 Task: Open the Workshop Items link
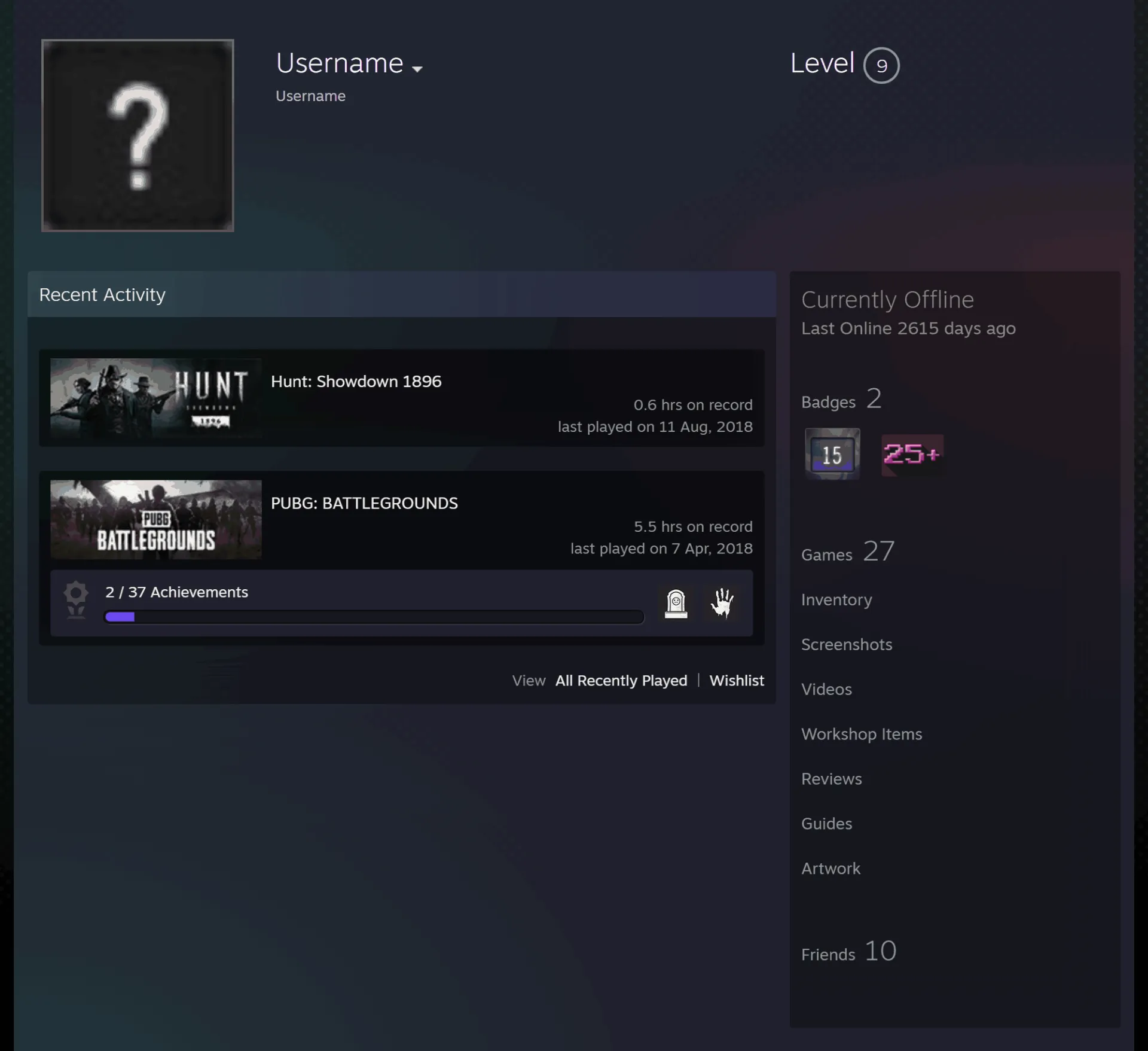coord(862,734)
